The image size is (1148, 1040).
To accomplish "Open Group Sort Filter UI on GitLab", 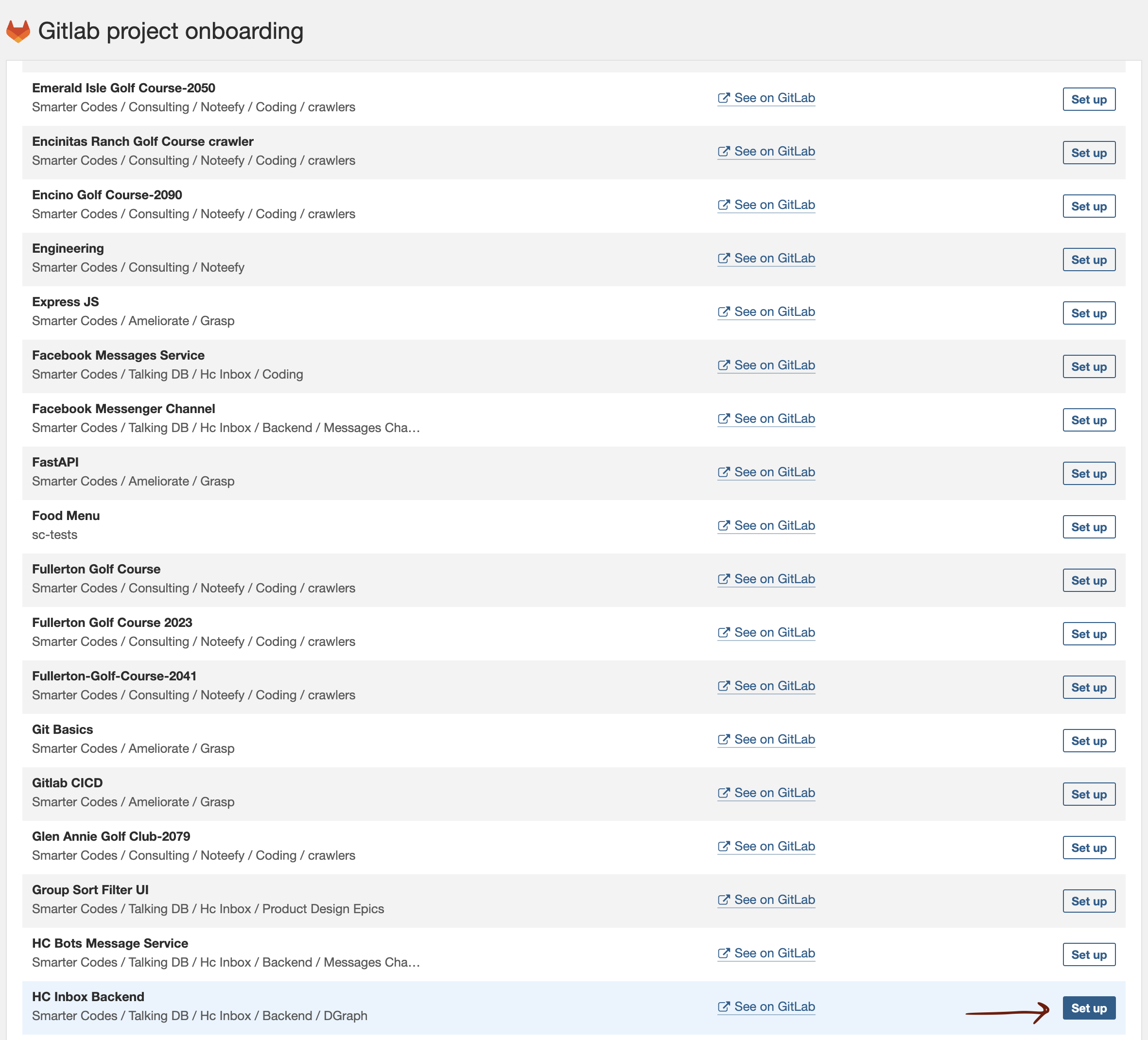I will pyautogui.click(x=766, y=901).
